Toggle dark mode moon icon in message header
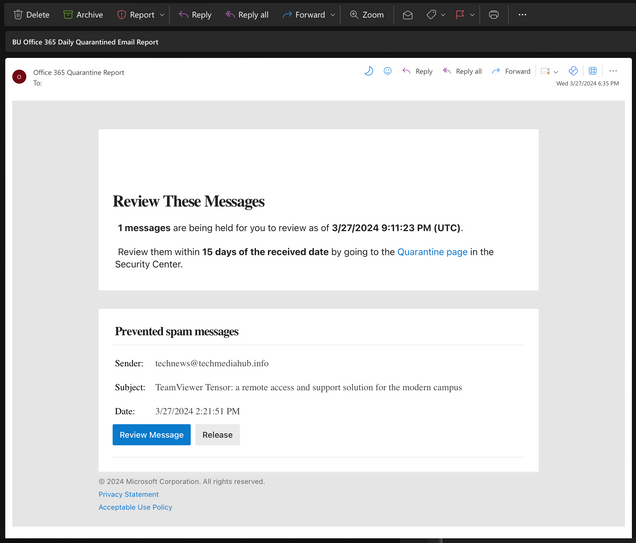 369,71
